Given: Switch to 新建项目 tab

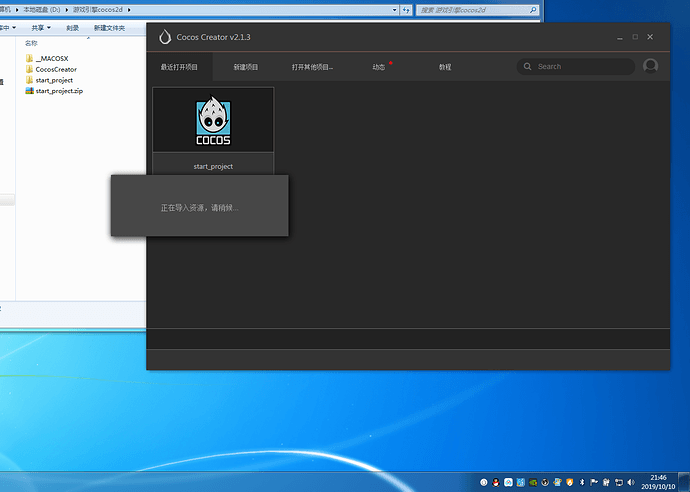Looking at the screenshot, I should [246, 67].
